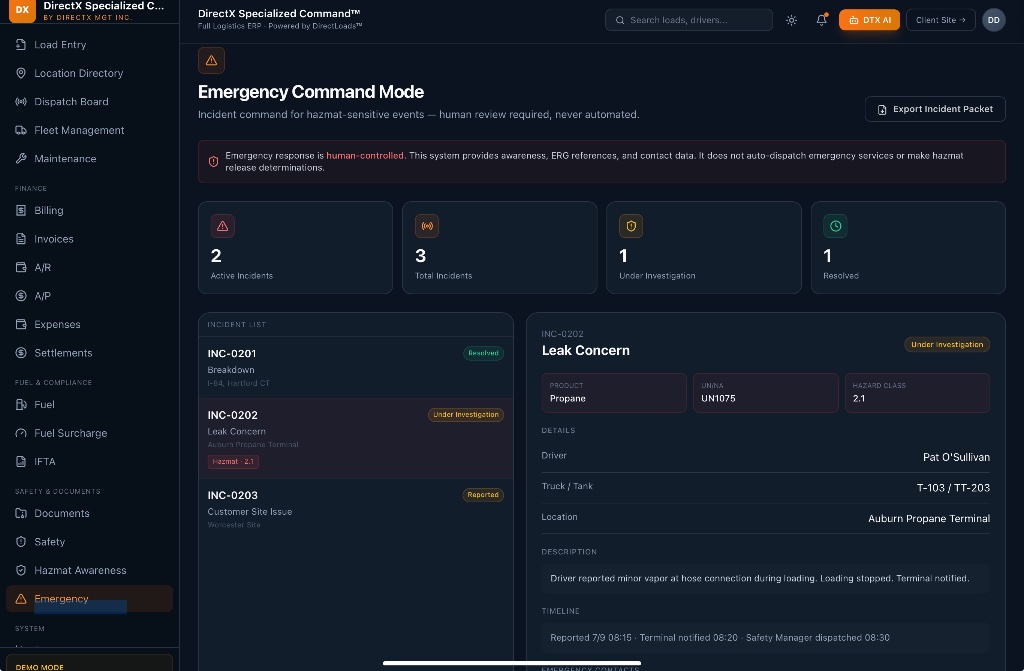Click the UN1075 value
The image size is (1024, 671).
pos(718,399)
